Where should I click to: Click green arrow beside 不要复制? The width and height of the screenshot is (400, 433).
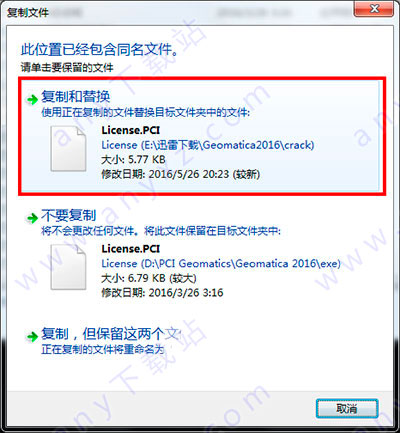coord(32,218)
